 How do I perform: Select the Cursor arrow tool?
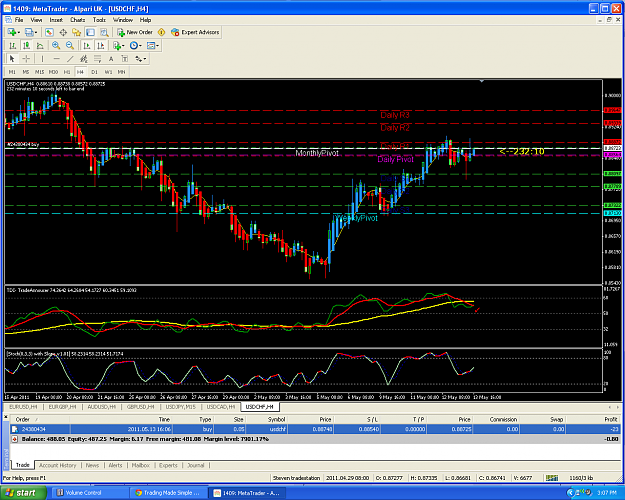tap(12, 59)
